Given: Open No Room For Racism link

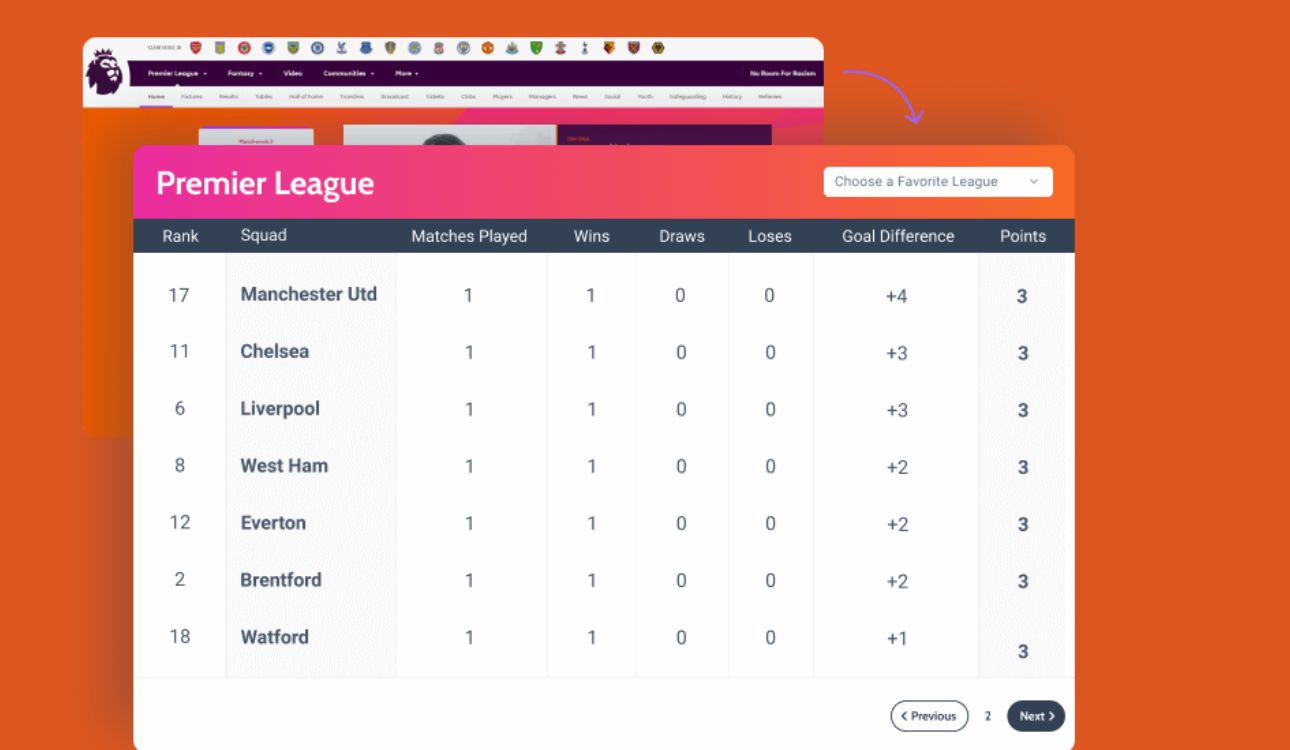Looking at the screenshot, I should pos(783,73).
